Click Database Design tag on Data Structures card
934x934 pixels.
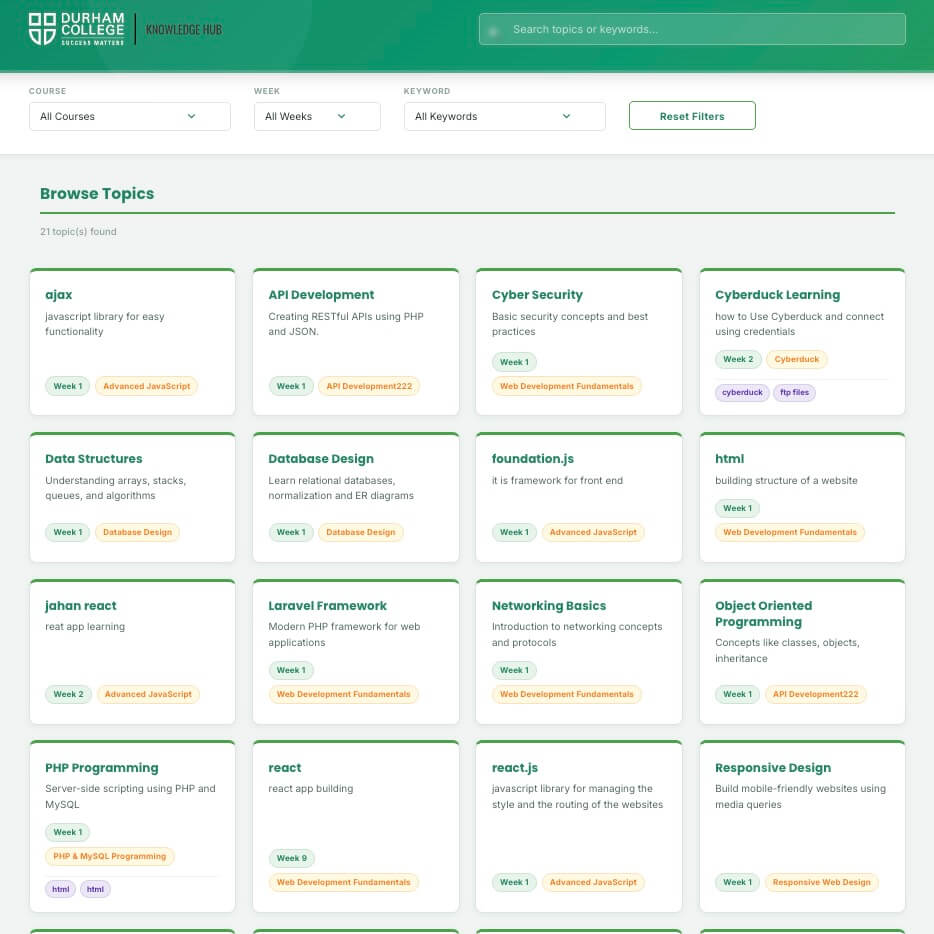(x=138, y=533)
